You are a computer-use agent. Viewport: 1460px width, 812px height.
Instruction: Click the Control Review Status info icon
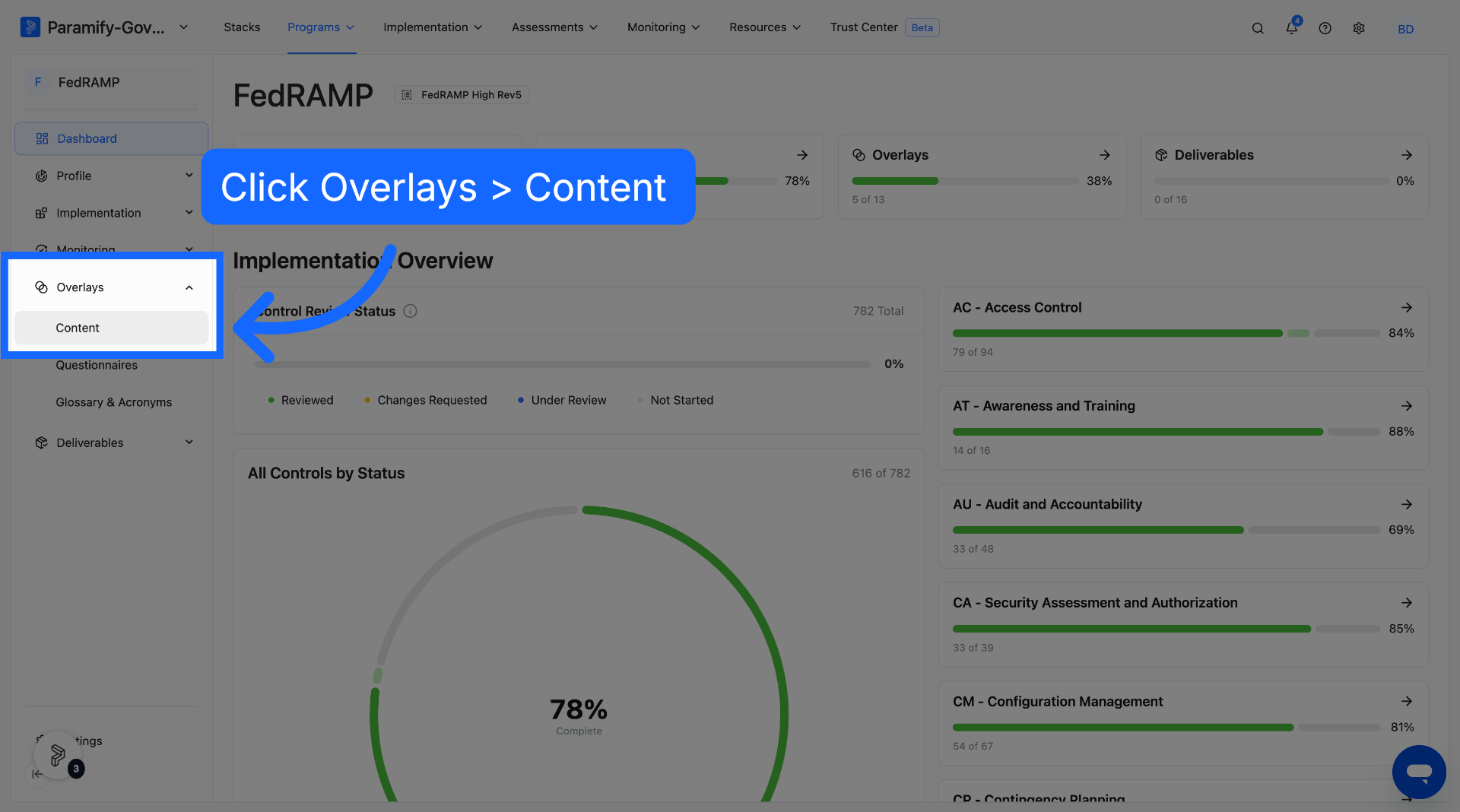(x=410, y=311)
